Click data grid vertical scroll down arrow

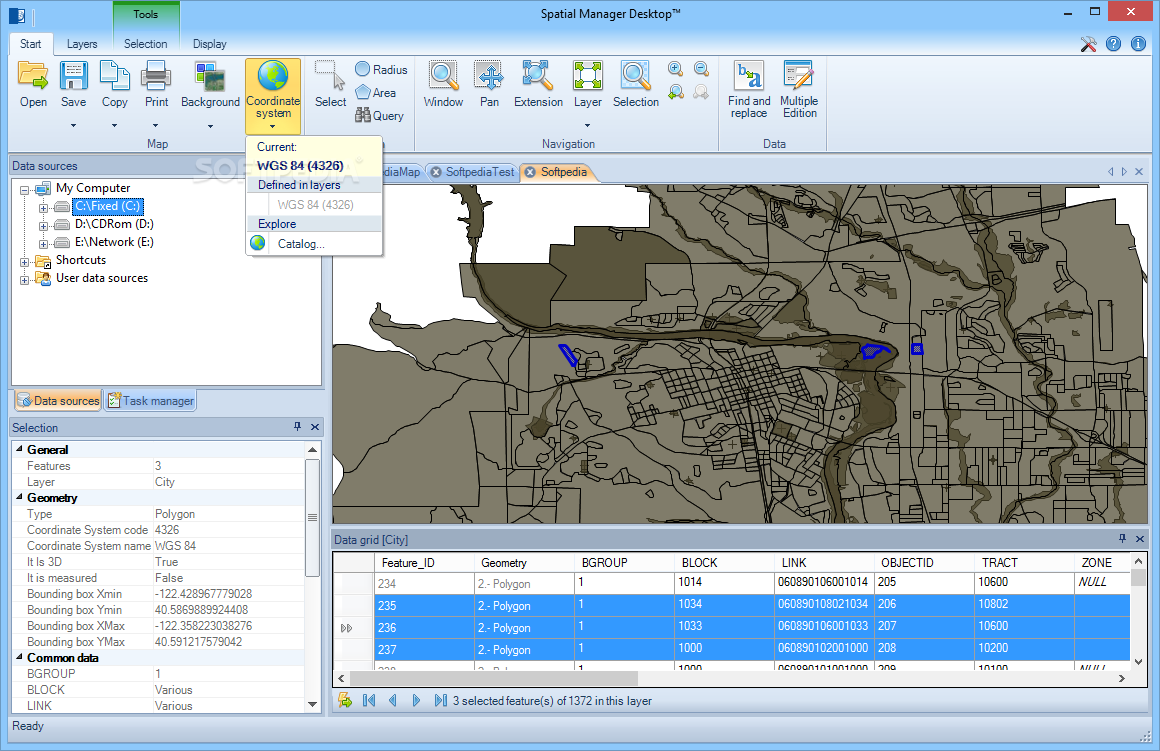(x=1139, y=661)
